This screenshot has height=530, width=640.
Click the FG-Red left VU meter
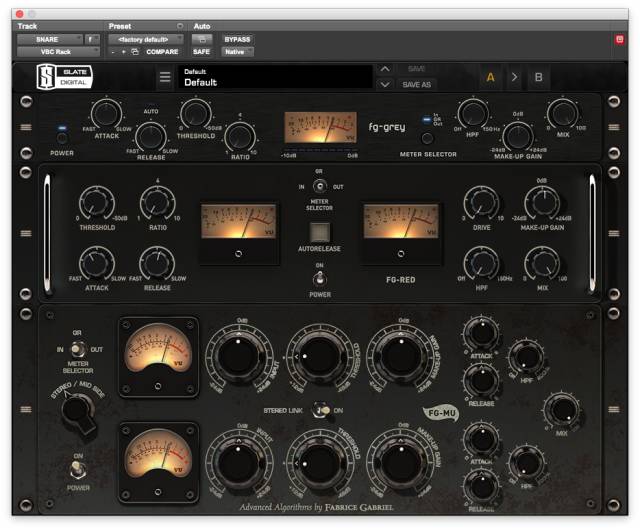tap(238, 221)
